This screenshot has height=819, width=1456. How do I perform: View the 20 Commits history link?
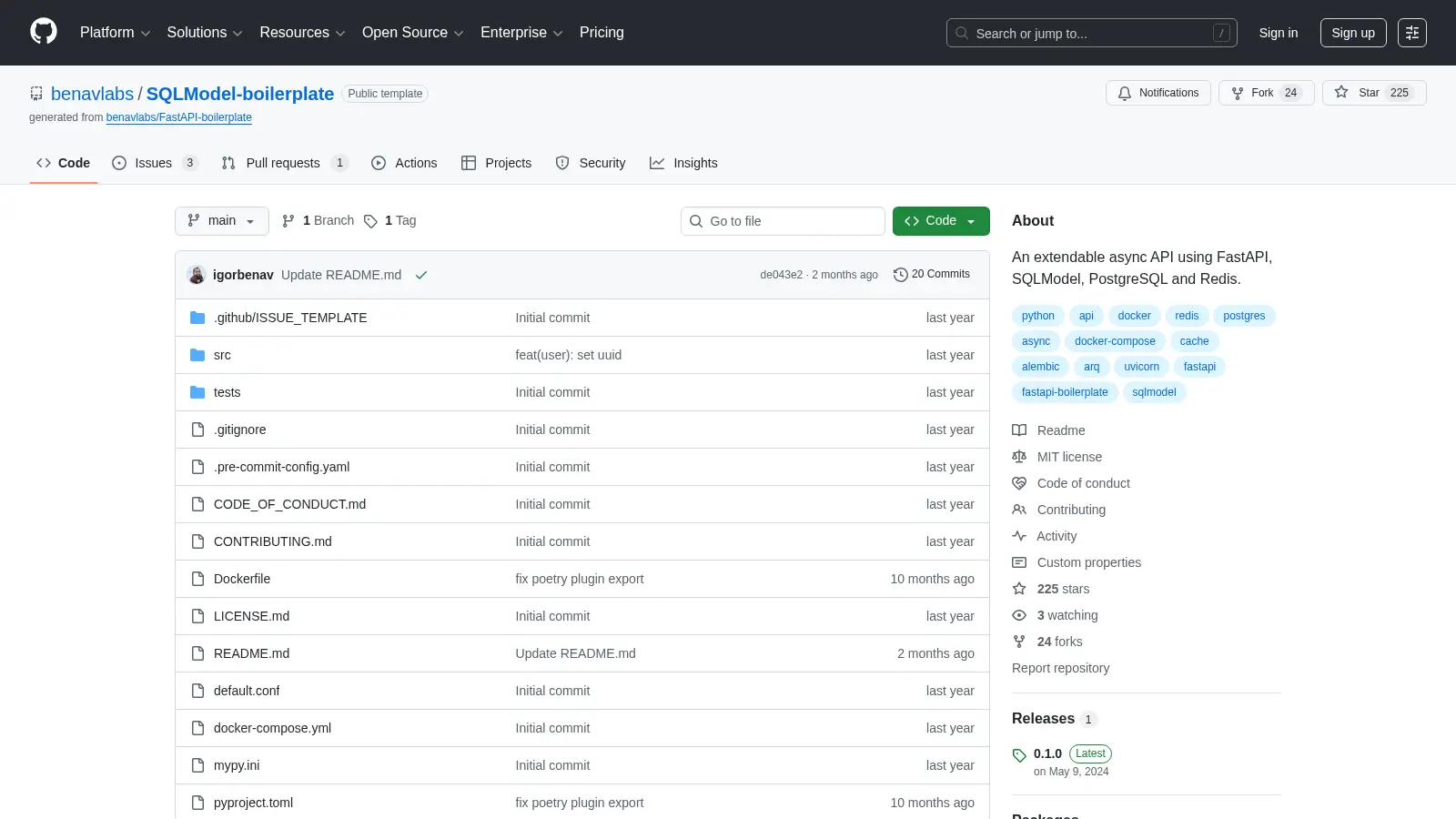[932, 274]
